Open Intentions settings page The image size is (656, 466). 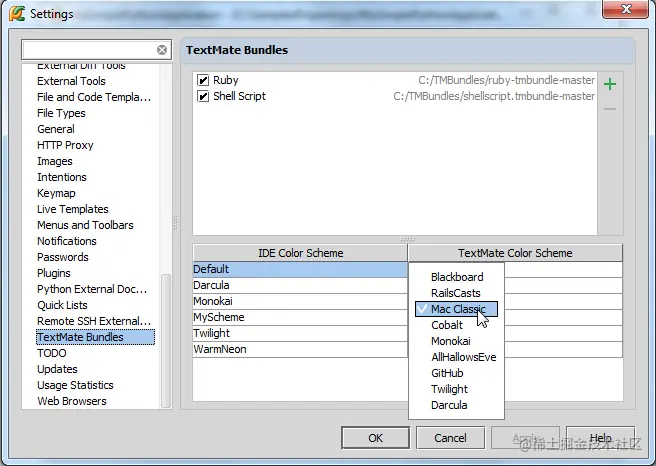pos(62,177)
